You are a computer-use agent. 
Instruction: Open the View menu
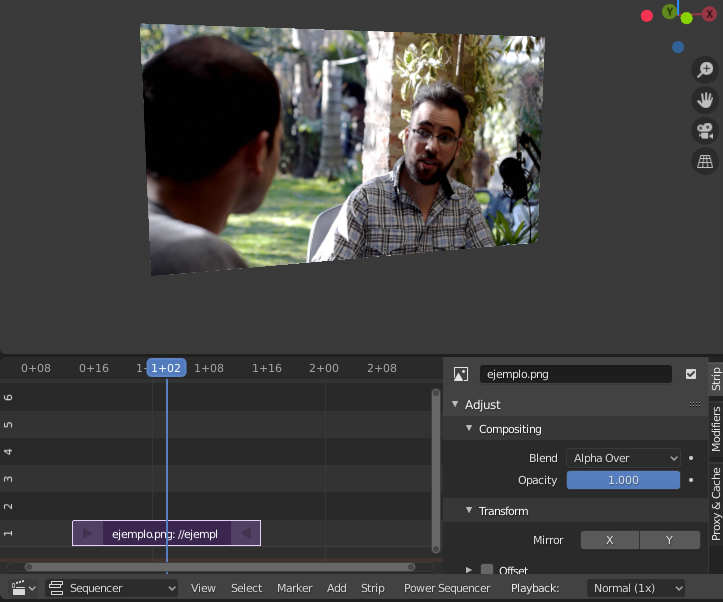pyautogui.click(x=203, y=588)
